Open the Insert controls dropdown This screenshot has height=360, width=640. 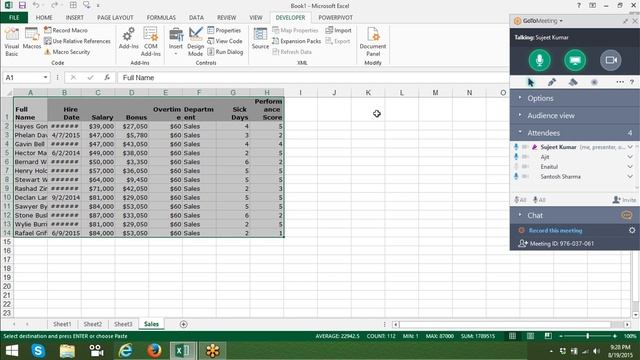176,42
